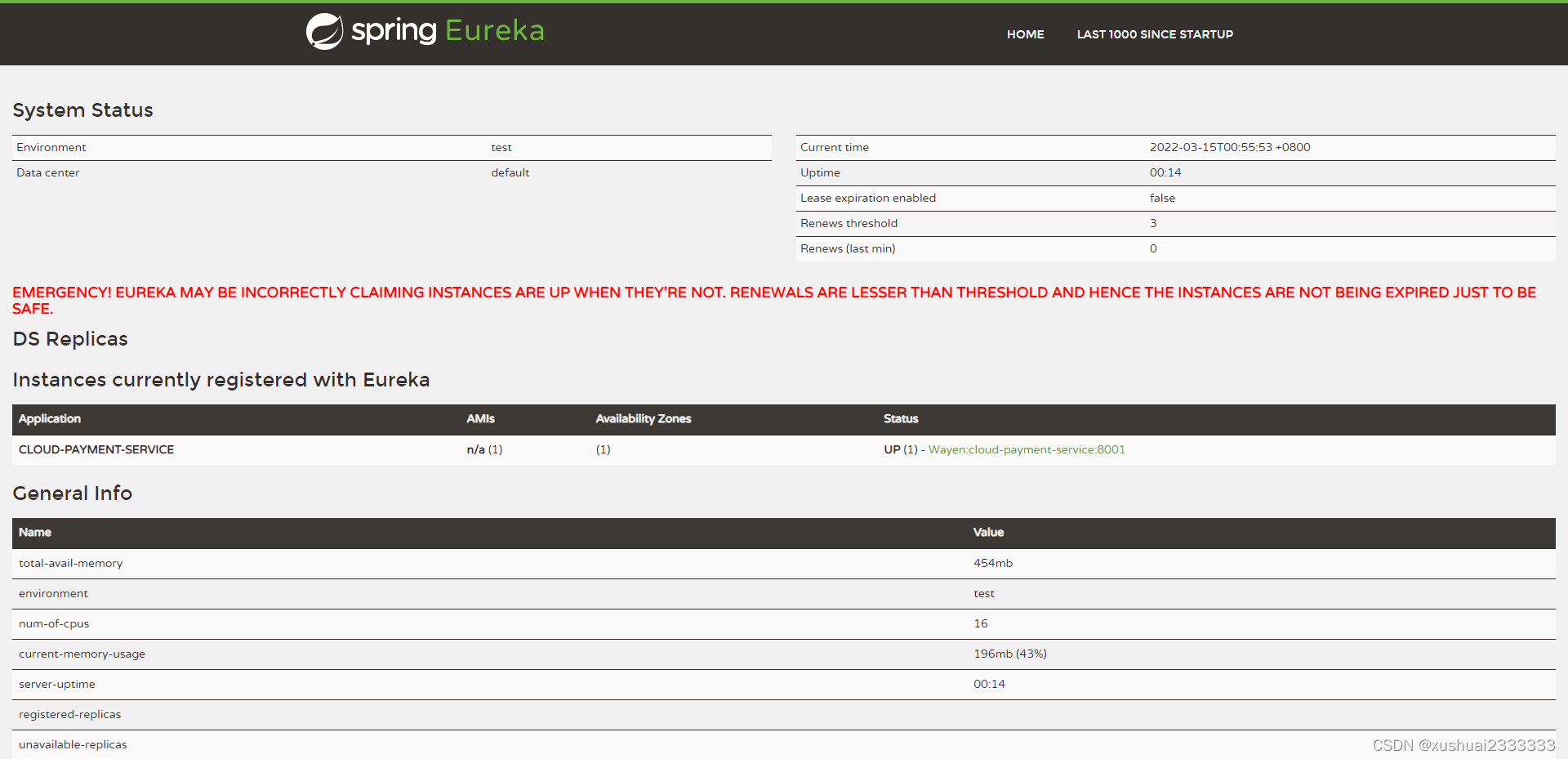
Task: Select the Environment value 'test' in System Status
Action: [501, 147]
